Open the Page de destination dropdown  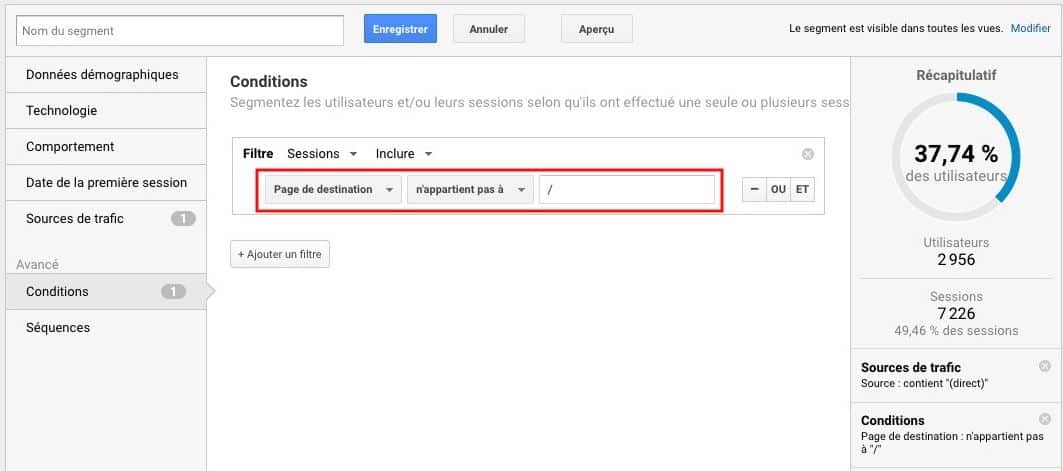click(332, 190)
